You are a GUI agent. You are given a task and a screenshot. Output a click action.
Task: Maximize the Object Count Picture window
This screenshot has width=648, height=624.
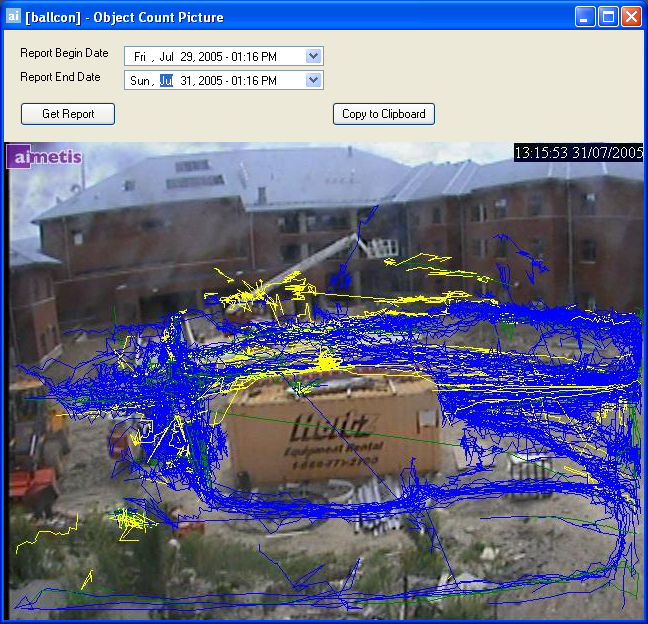[608, 17]
